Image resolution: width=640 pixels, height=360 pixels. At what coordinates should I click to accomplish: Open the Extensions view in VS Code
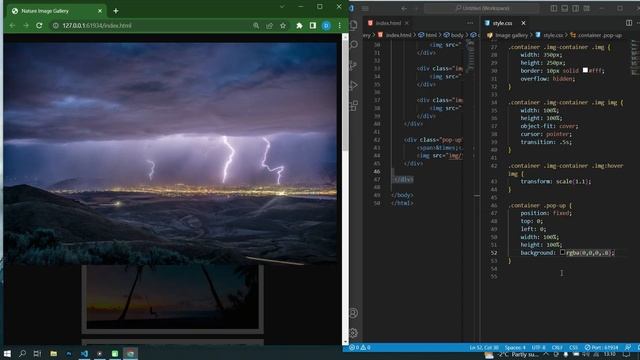(354, 105)
